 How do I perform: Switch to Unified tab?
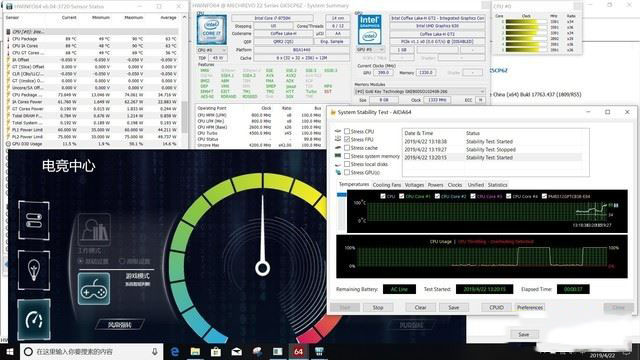click(476, 185)
